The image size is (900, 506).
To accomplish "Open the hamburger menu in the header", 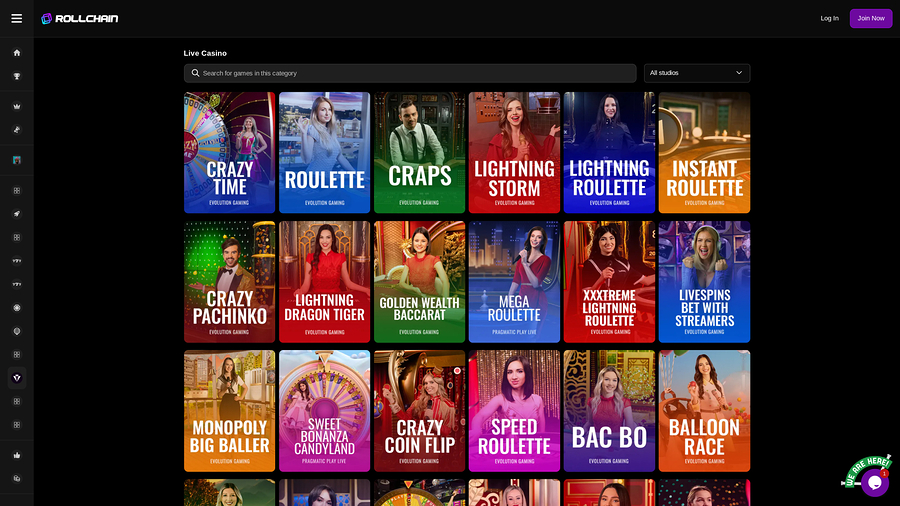I will pos(16,18).
